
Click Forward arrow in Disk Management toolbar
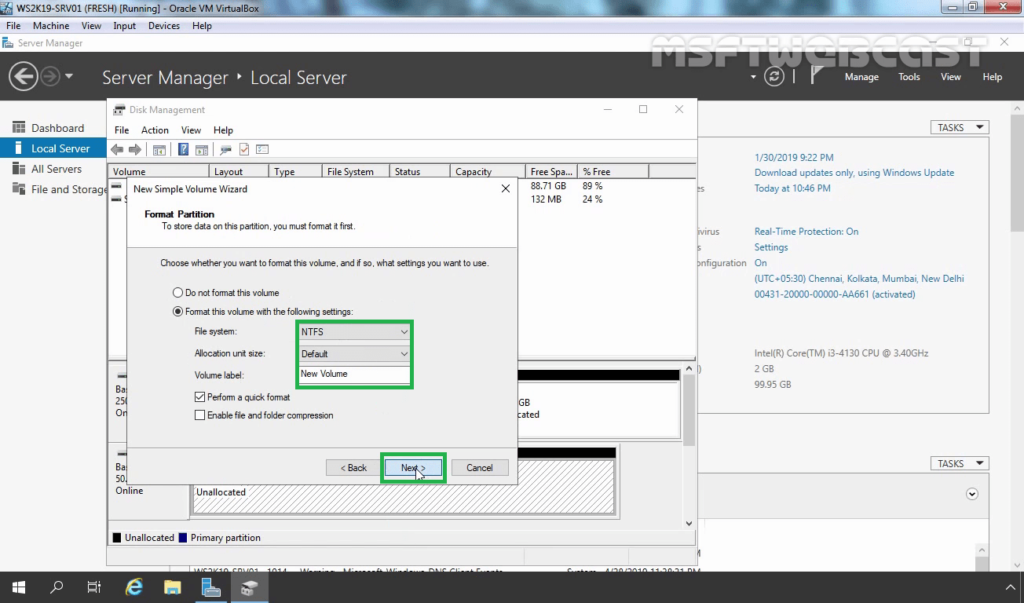point(135,150)
